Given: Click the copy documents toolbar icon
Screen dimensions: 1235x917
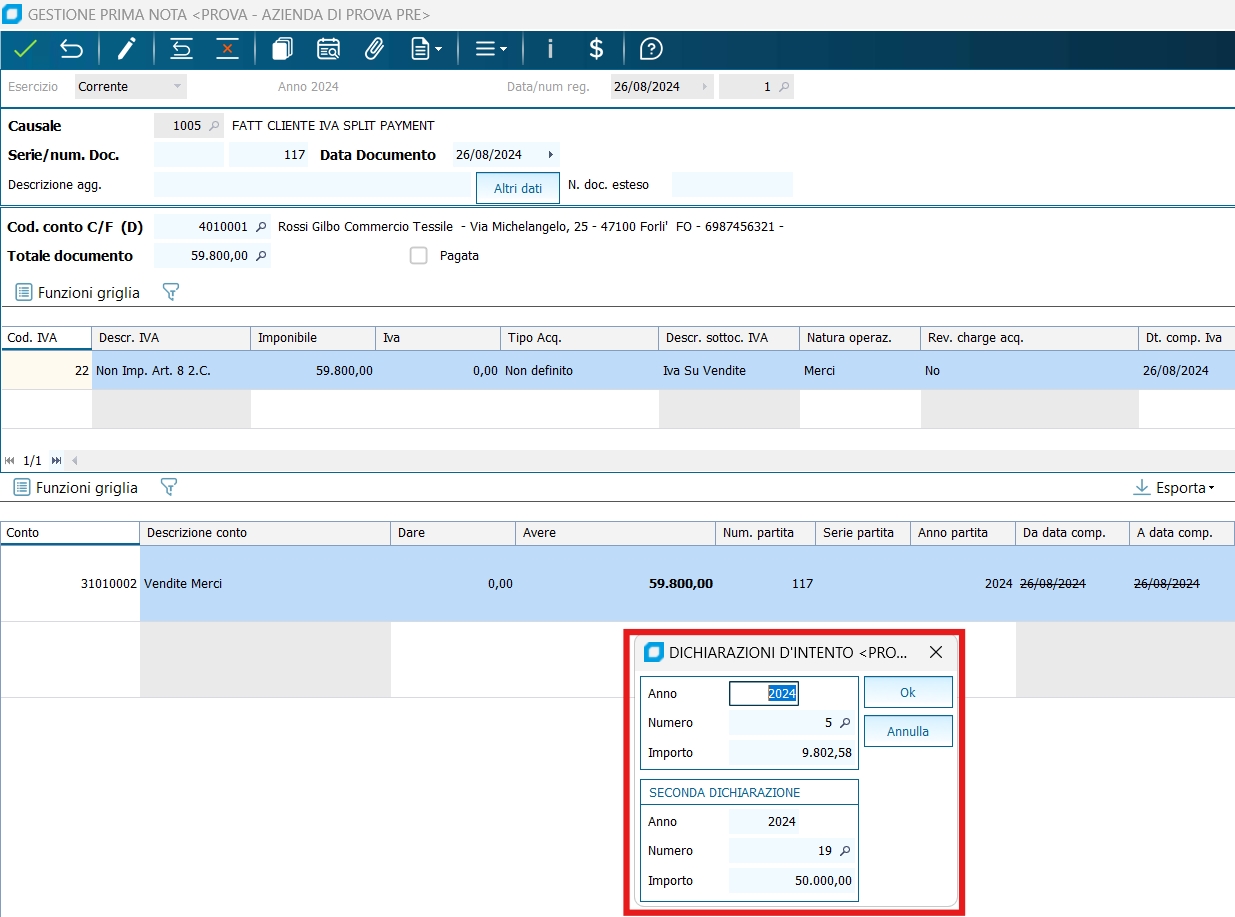Looking at the screenshot, I should [282, 49].
